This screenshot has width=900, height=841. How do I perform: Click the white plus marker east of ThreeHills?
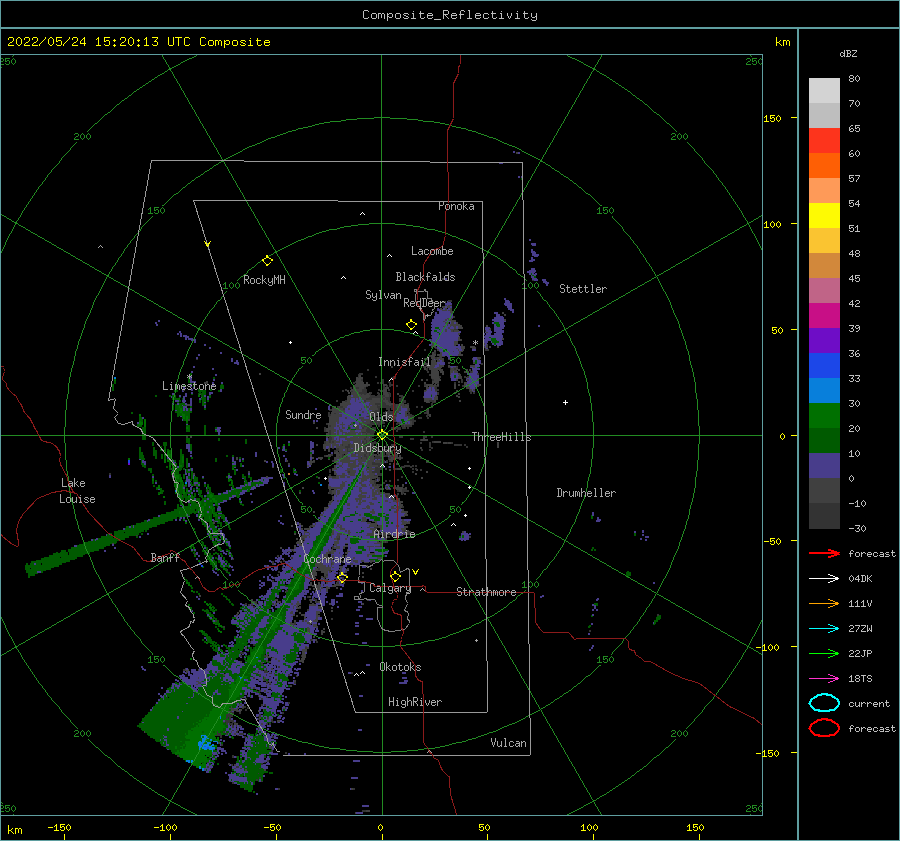[565, 402]
